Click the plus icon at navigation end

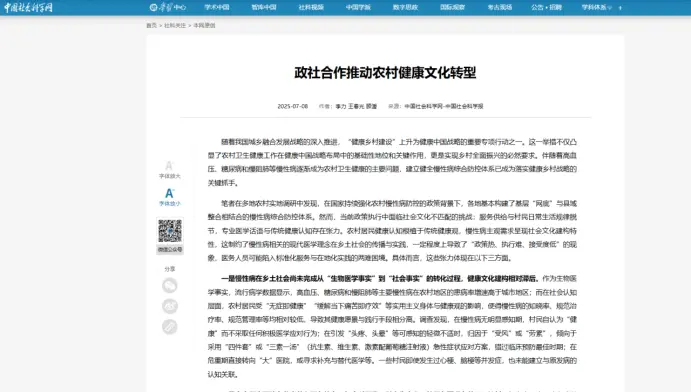pyautogui.click(x=620, y=7)
